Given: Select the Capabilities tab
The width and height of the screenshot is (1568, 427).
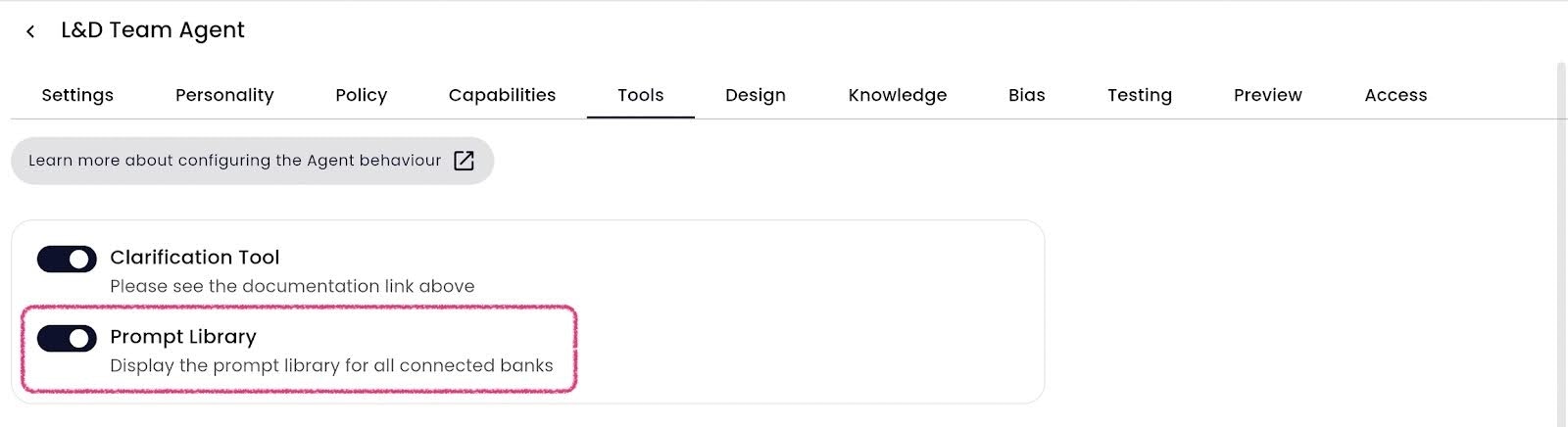Looking at the screenshot, I should click(502, 95).
